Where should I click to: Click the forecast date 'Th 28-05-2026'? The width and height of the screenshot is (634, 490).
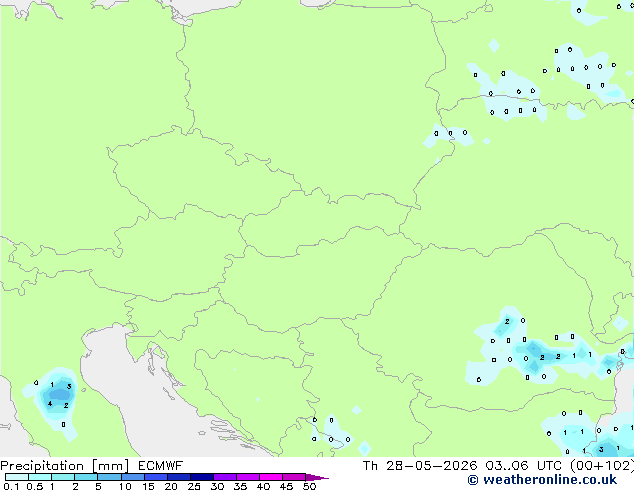[x=420, y=466]
